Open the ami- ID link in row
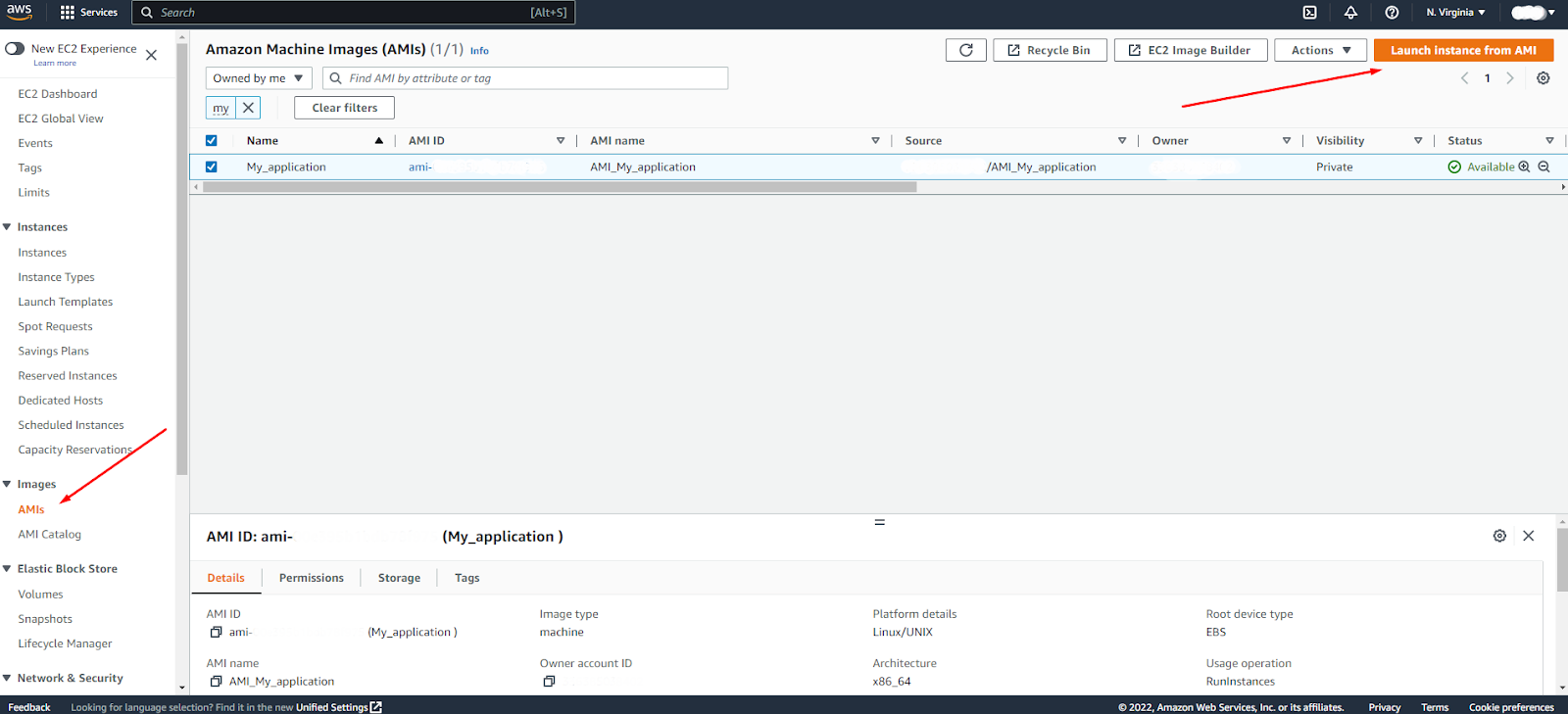The width and height of the screenshot is (1568, 714). [420, 167]
